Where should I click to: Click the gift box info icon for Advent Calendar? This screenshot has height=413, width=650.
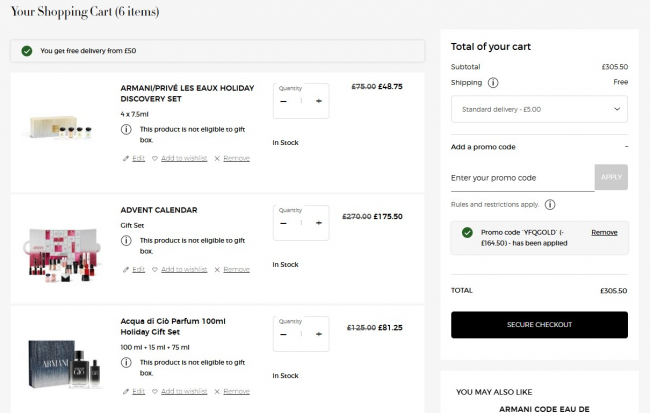pos(126,245)
